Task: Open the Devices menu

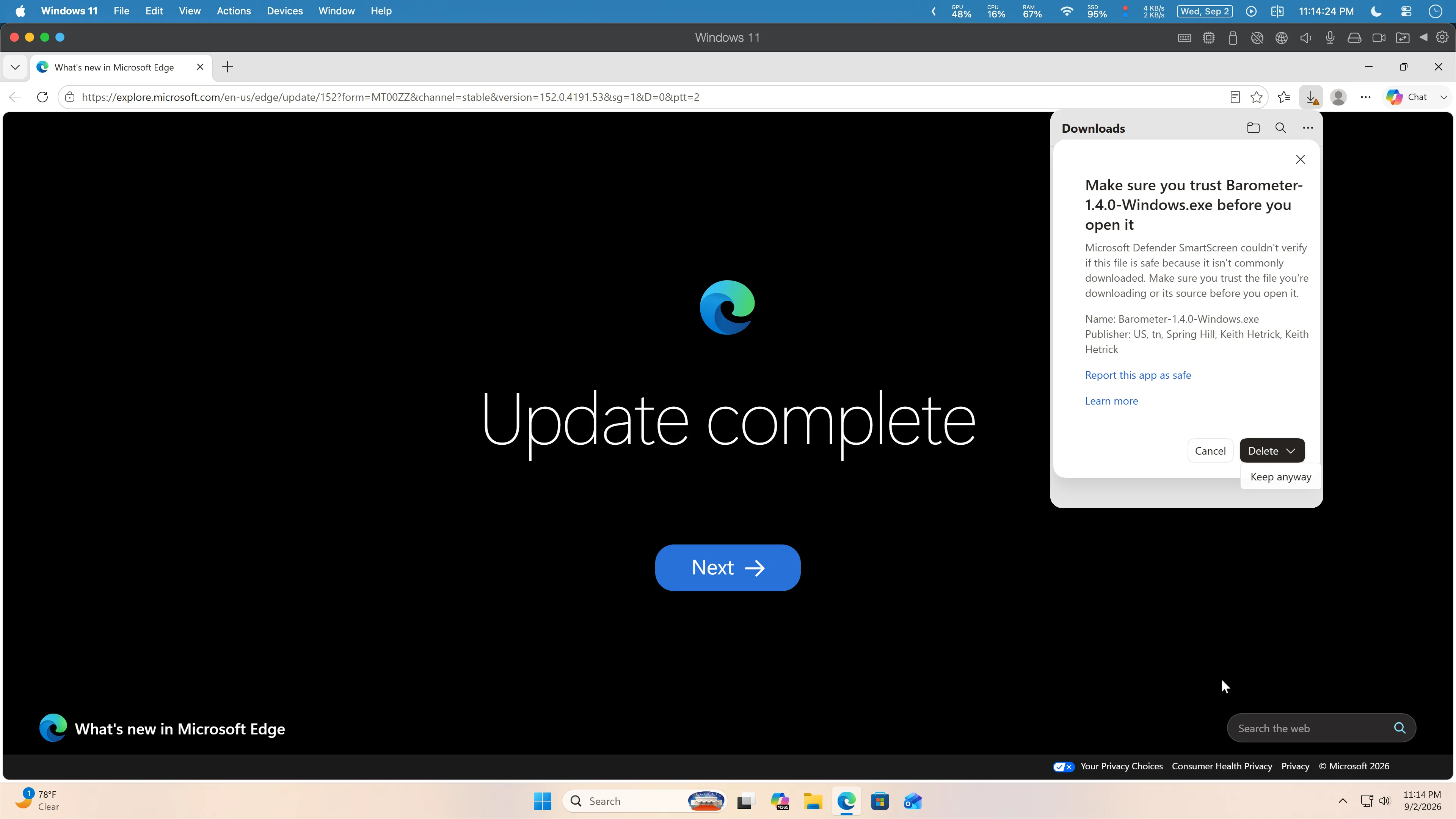Action: [284, 11]
